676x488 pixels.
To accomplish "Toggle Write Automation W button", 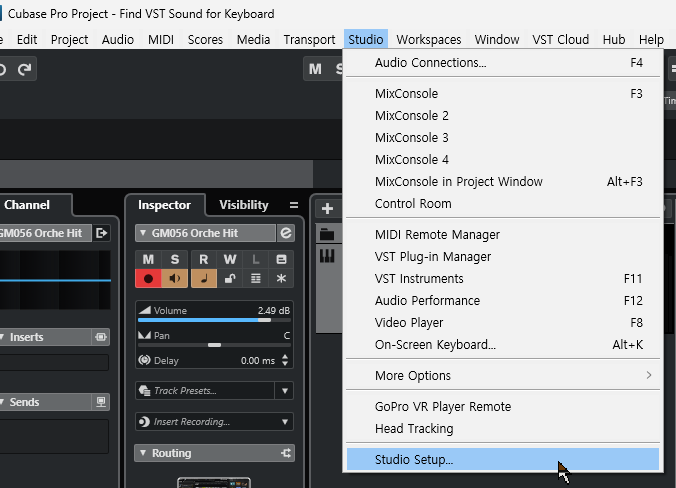I will tap(230, 259).
